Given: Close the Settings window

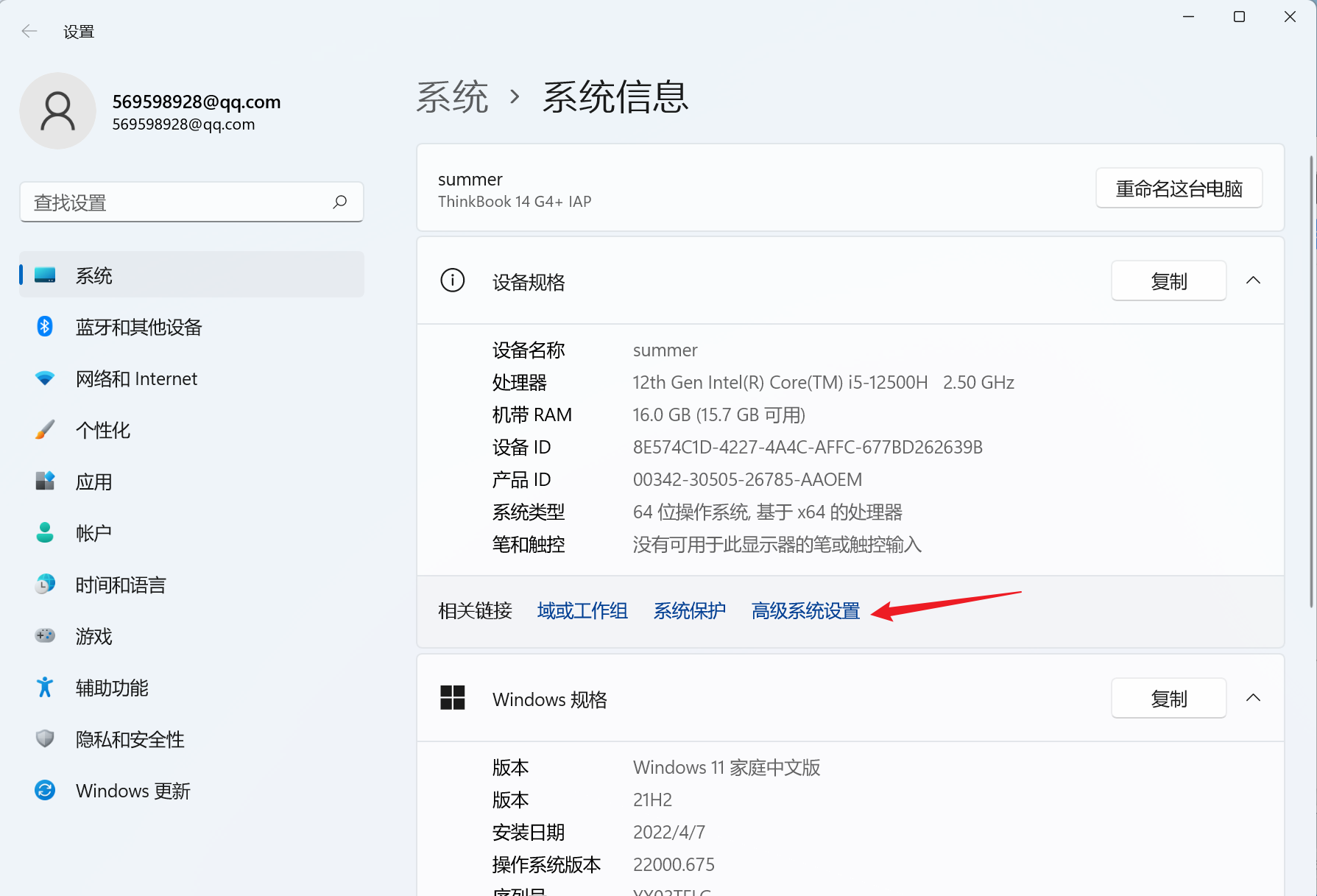Looking at the screenshot, I should point(1290,16).
